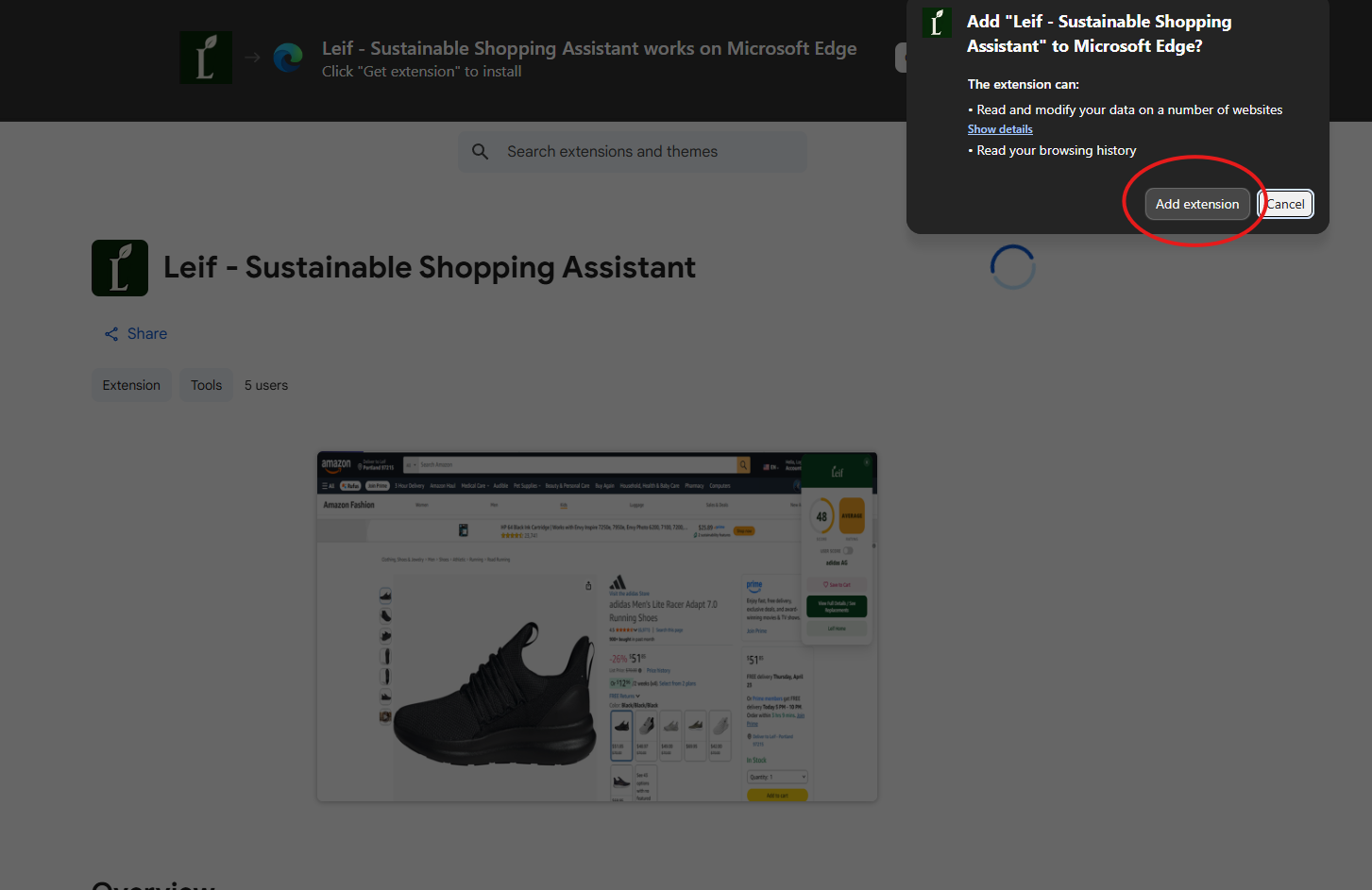The height and width of the screenshot is (890, 1372).
Task: Click the Leif - Sustainable Shopping Assistant title
Action: tap(430, 268)
